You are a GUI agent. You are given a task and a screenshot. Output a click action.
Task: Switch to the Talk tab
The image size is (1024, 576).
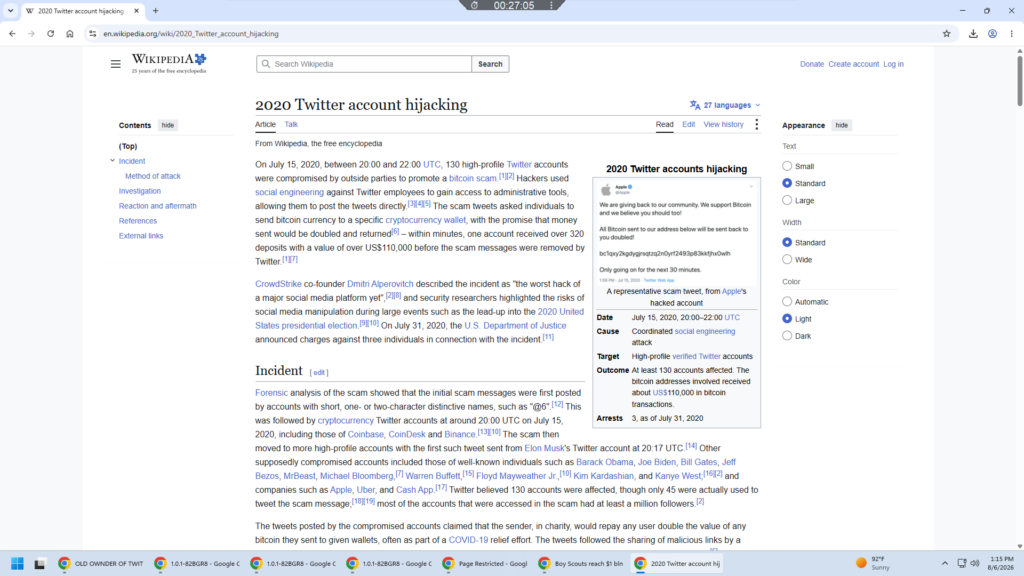[x=291, y=124]
